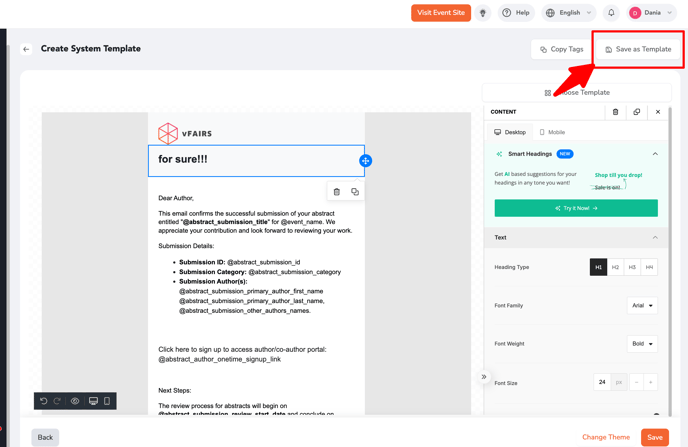Go back using the arrow beside page title
The width and height of the screenshot is (688, 447).
26,49
